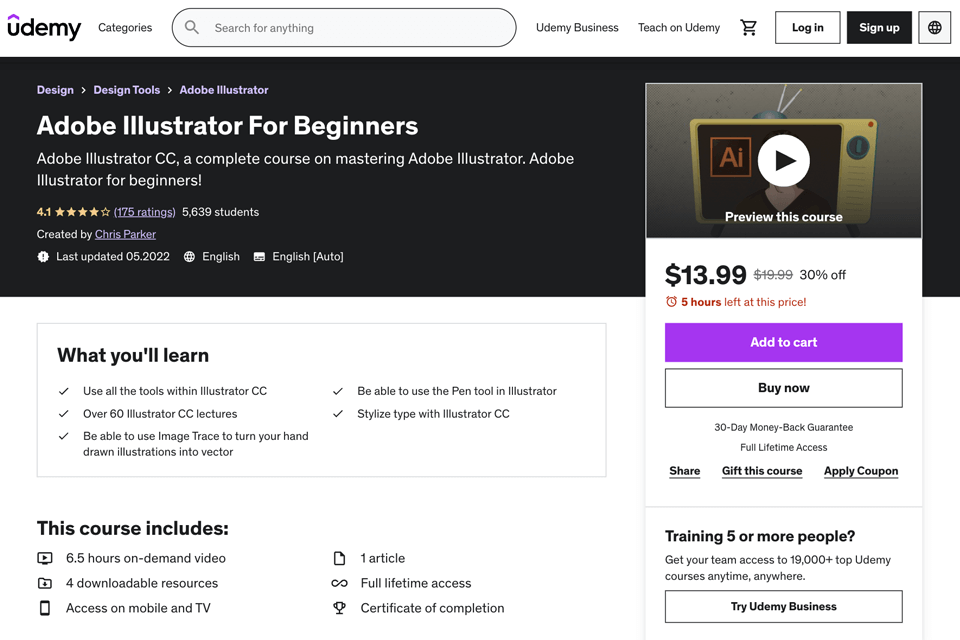This screenshot has height=640, width=960.
Task: Click checkmark next to 'Stylize type with Illustrator CC'
Action: point(337,414)
